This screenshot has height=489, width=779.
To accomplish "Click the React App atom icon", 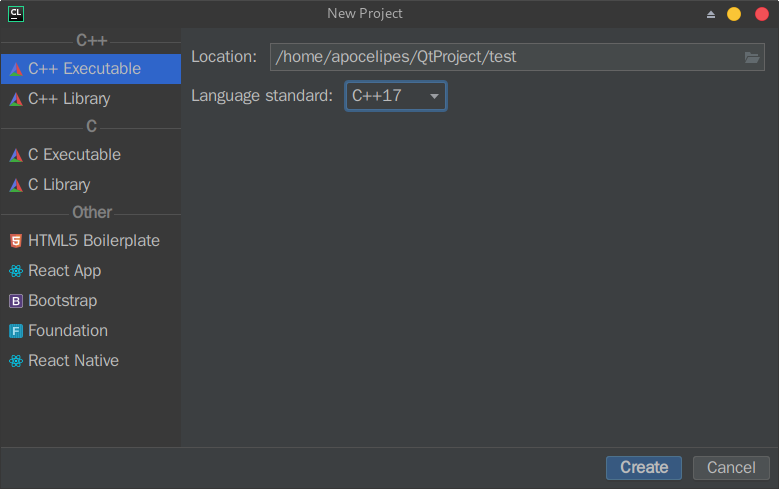I will tap(16, 271).
